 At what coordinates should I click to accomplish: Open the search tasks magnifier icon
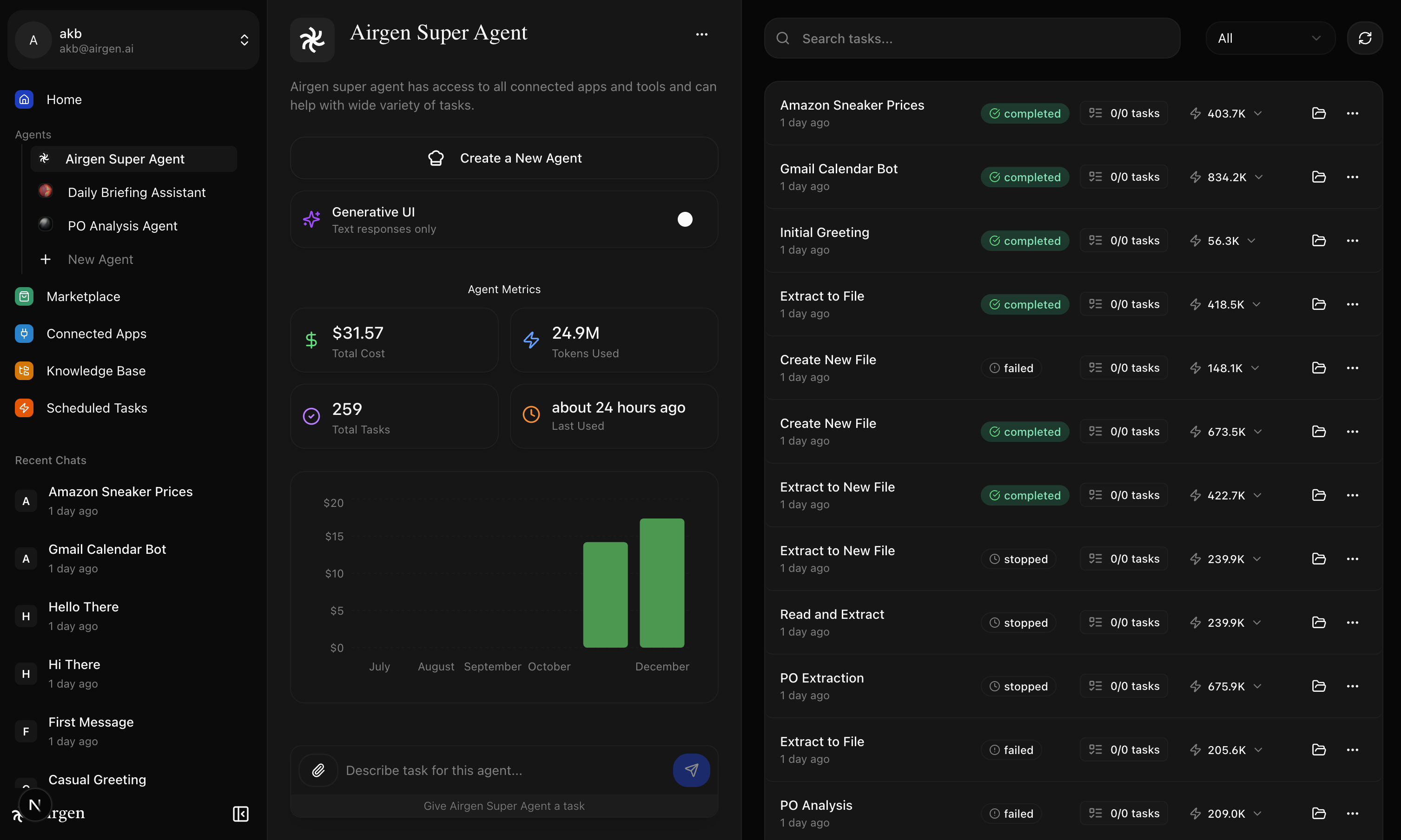[783, 38]
